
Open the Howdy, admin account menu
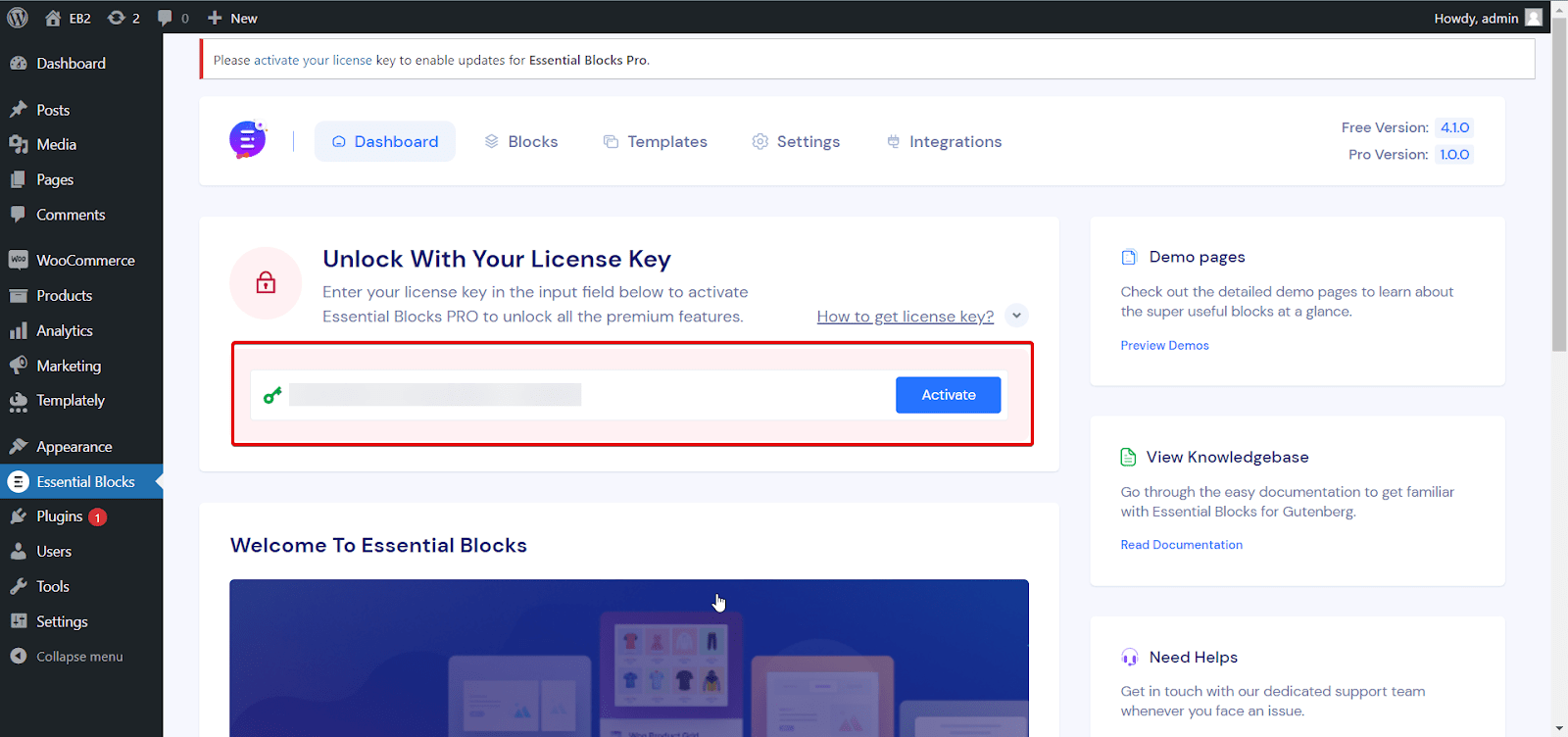[x=1487, y=18]
